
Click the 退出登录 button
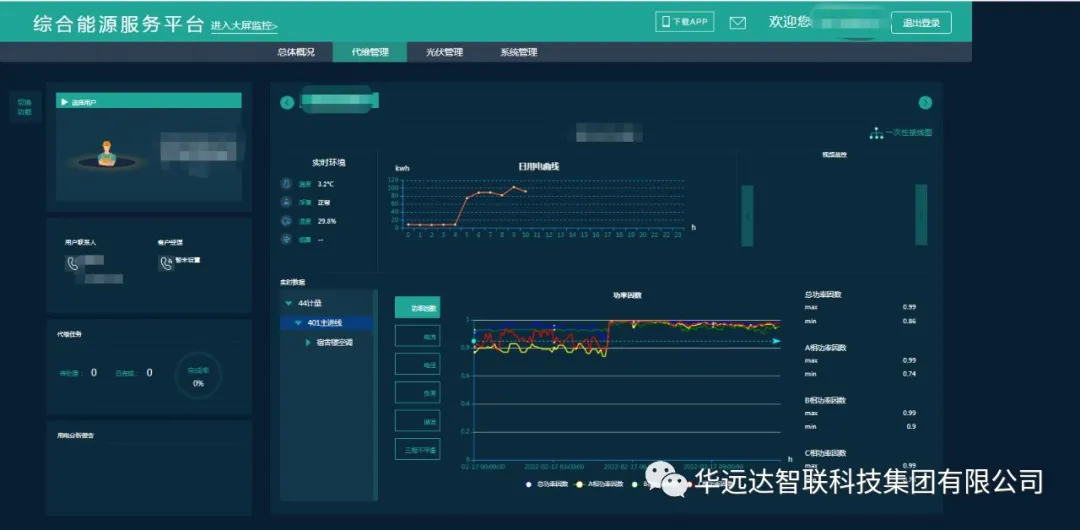(920, 23)
